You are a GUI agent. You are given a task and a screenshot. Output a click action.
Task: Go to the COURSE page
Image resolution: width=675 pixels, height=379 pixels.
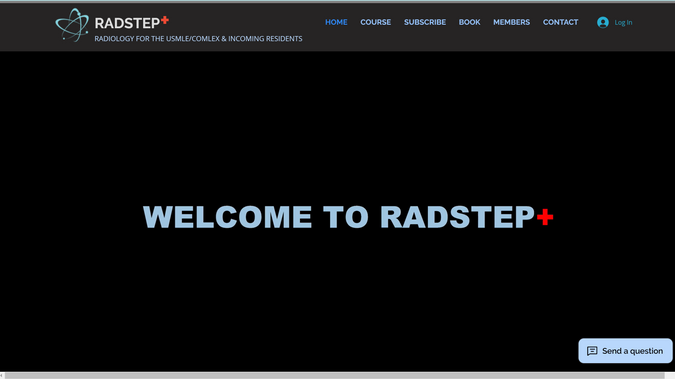tap(375, 22)
